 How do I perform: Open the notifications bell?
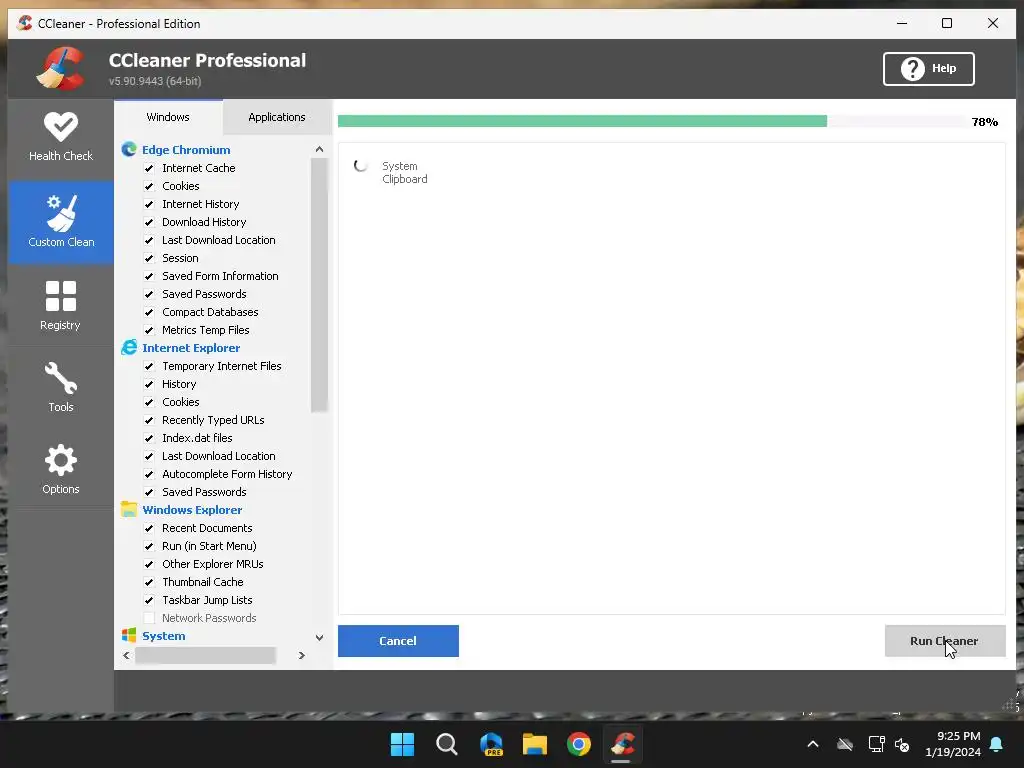(997, 744)
